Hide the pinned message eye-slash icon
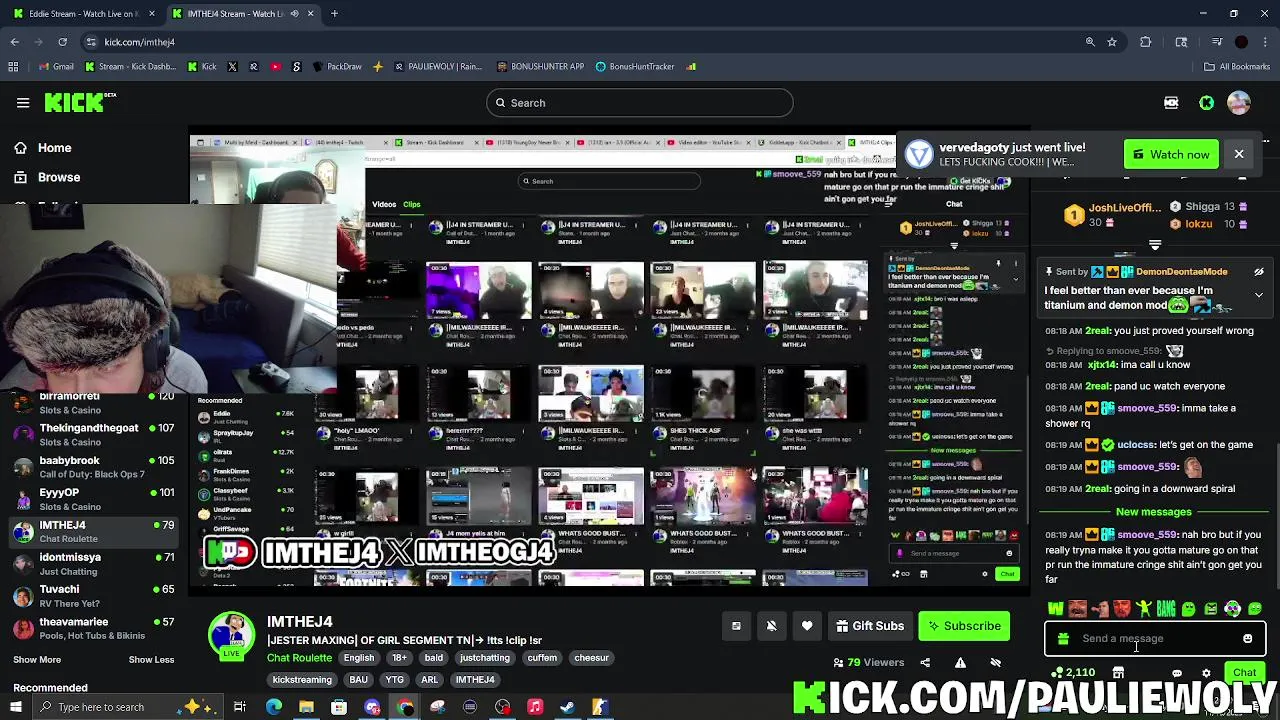Image resolution: width=1280 pixels, height=720 pixels. point(1259,271)
